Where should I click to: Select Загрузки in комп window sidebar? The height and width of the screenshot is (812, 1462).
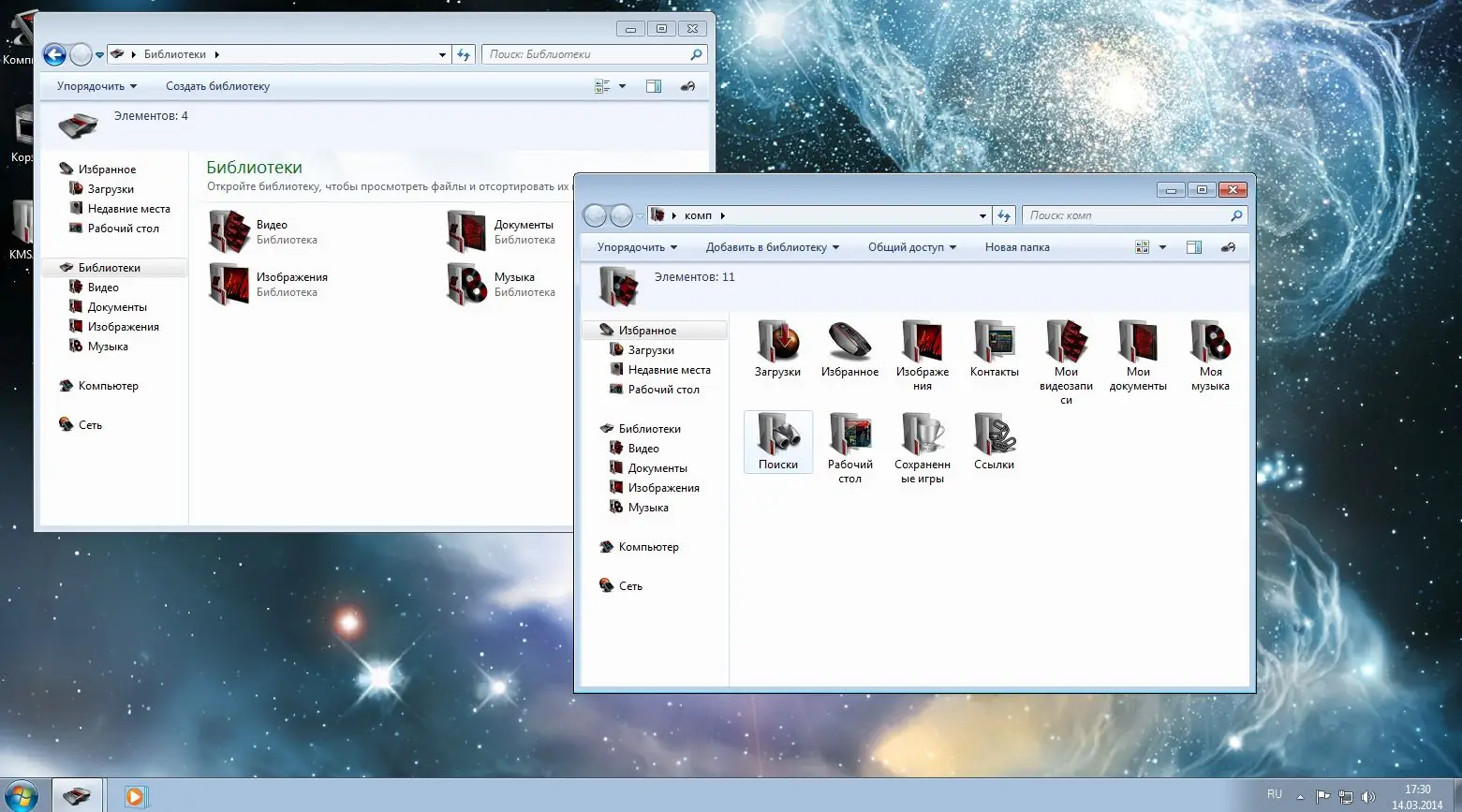[x=651, y=350]
